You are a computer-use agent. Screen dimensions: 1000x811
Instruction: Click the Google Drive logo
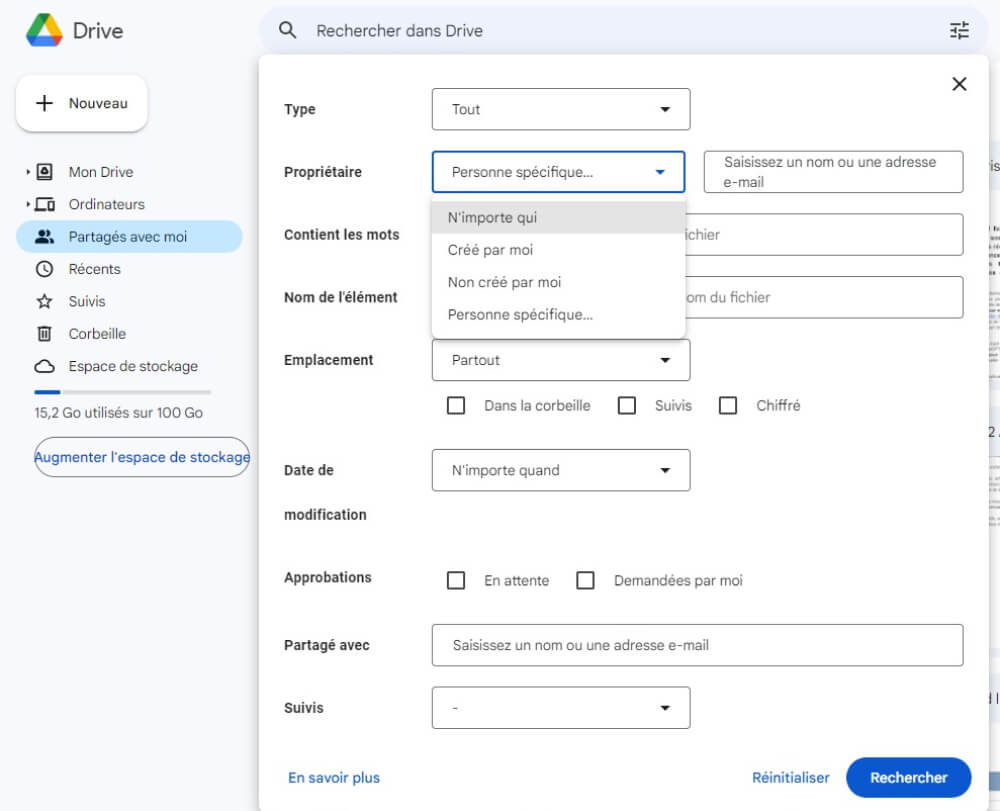tap(42, 30)
